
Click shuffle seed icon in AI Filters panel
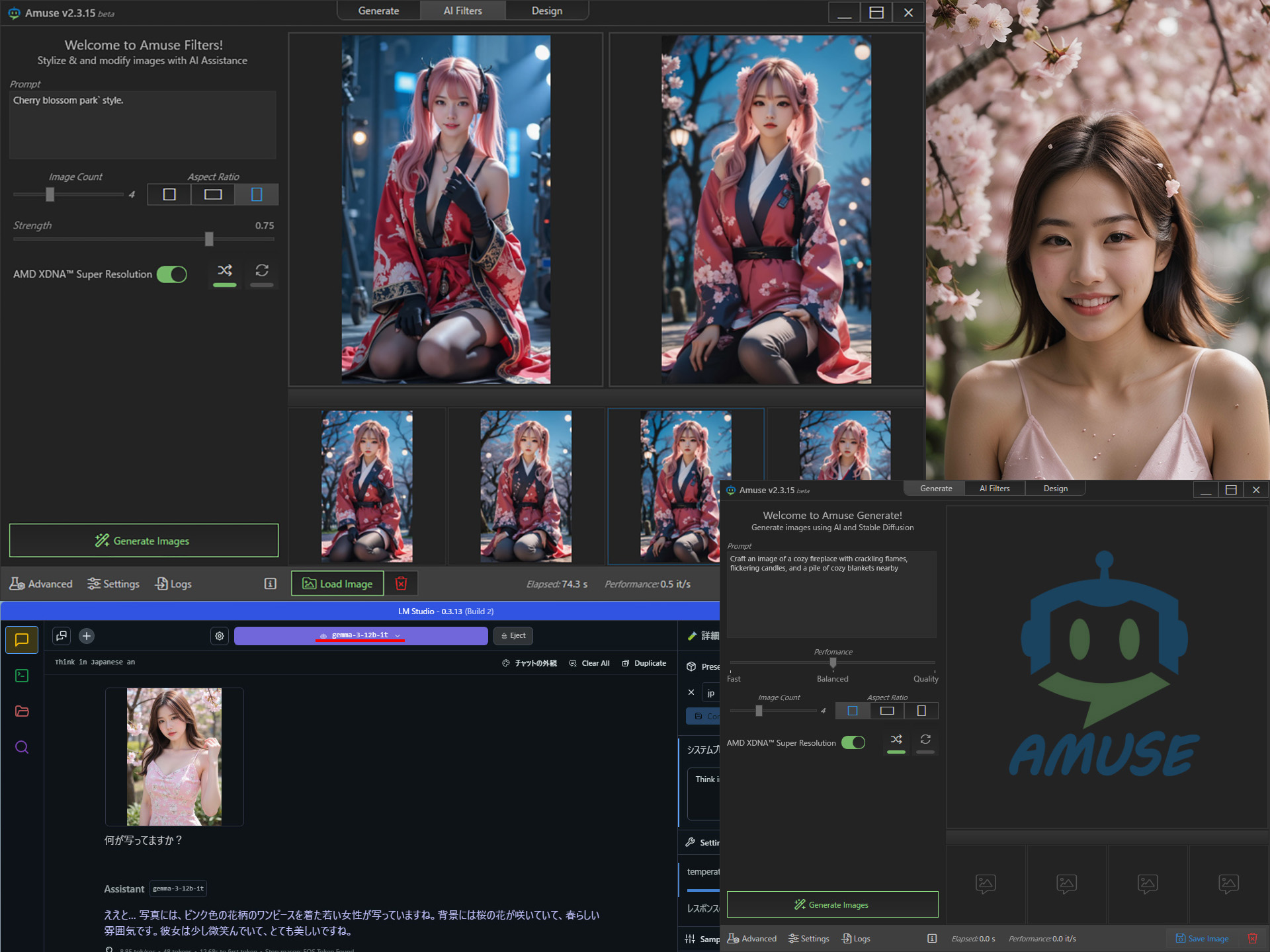(225, 270)
